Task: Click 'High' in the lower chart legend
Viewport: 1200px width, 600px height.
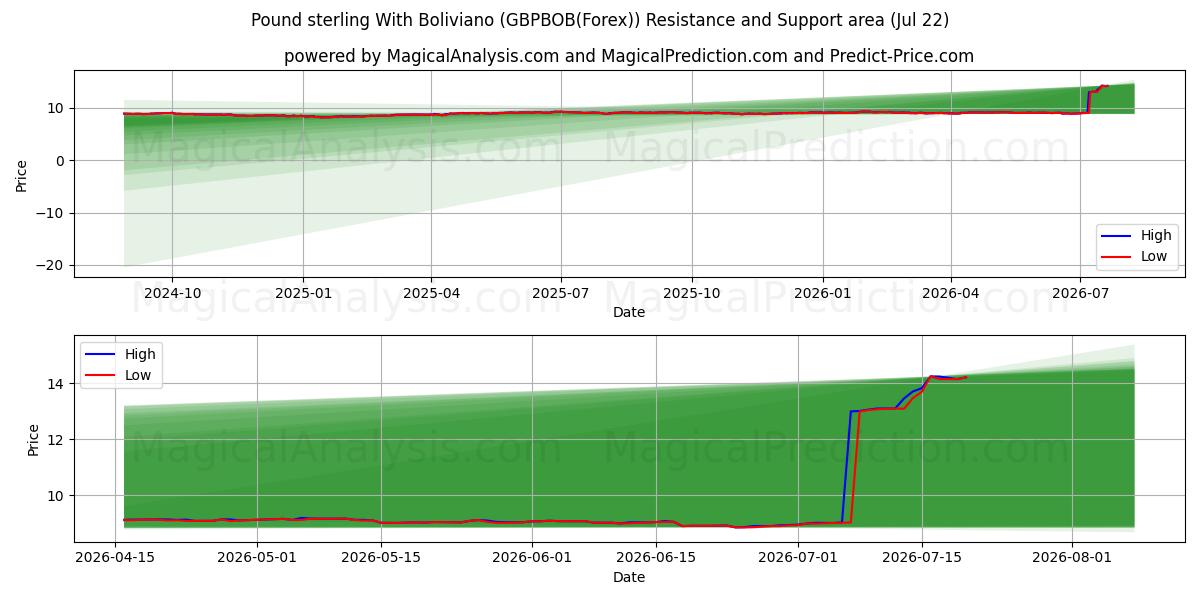Action: coord(140,354)
